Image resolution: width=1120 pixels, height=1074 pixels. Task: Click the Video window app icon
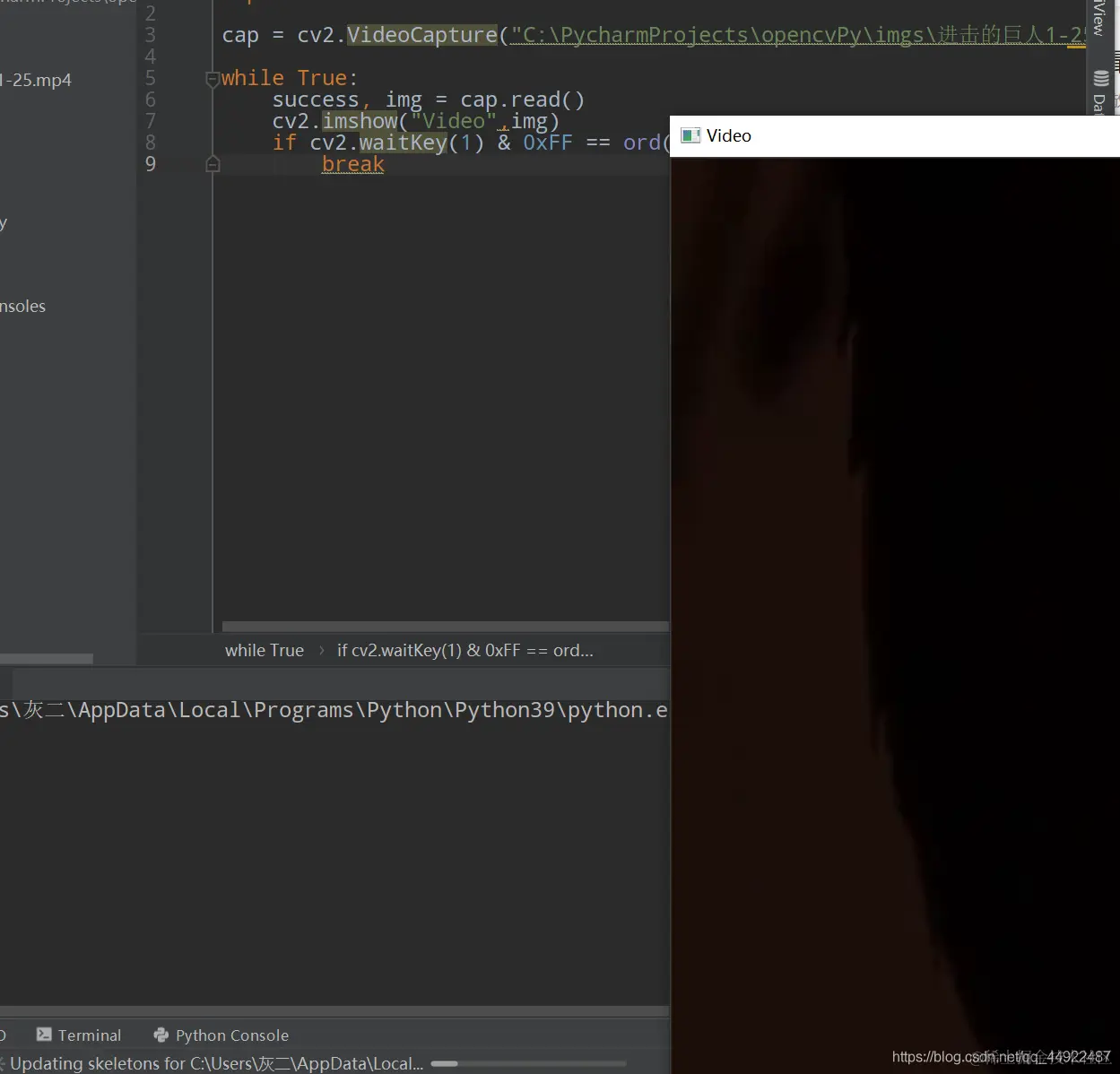coord(690,135)
